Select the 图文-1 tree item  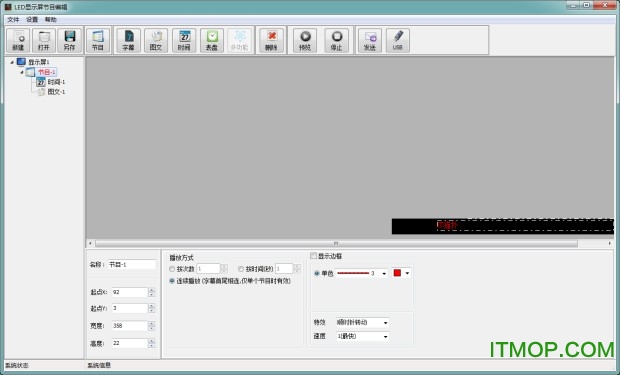(51, 92)
